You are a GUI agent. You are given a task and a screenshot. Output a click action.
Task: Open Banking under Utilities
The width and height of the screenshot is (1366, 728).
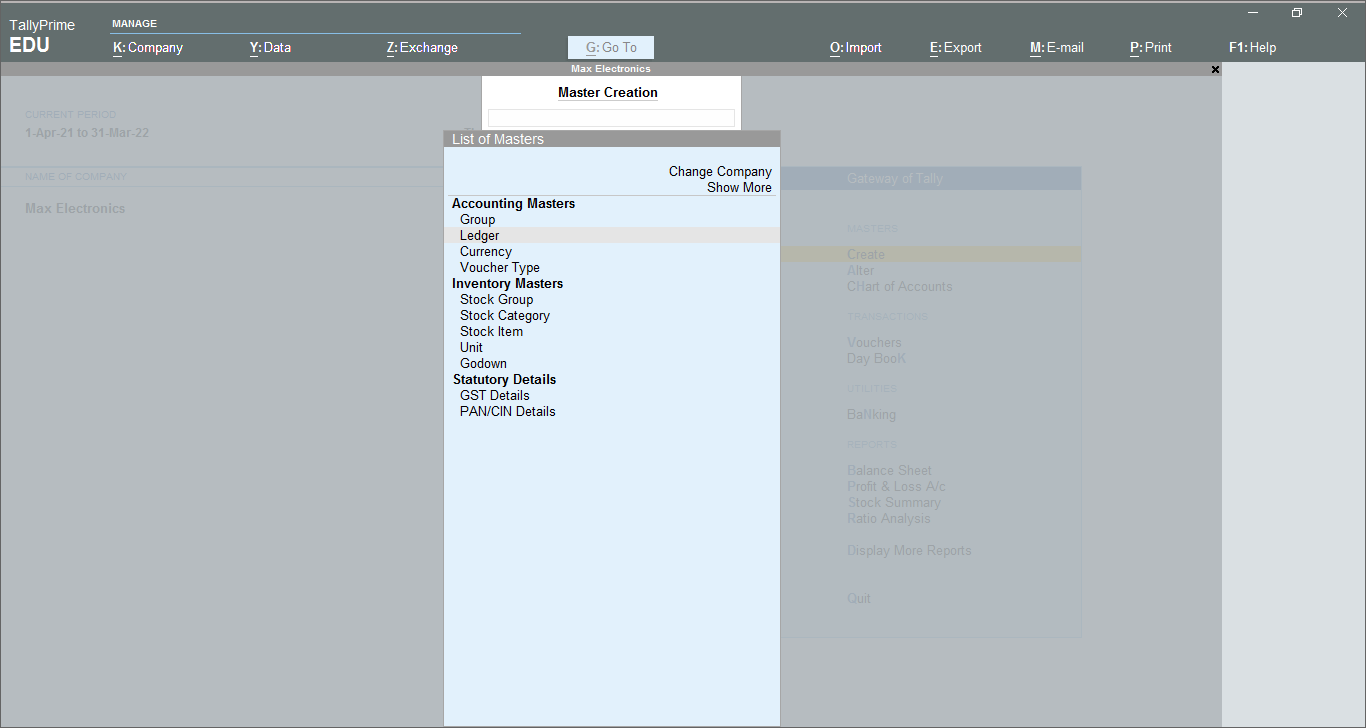(871, 414)
